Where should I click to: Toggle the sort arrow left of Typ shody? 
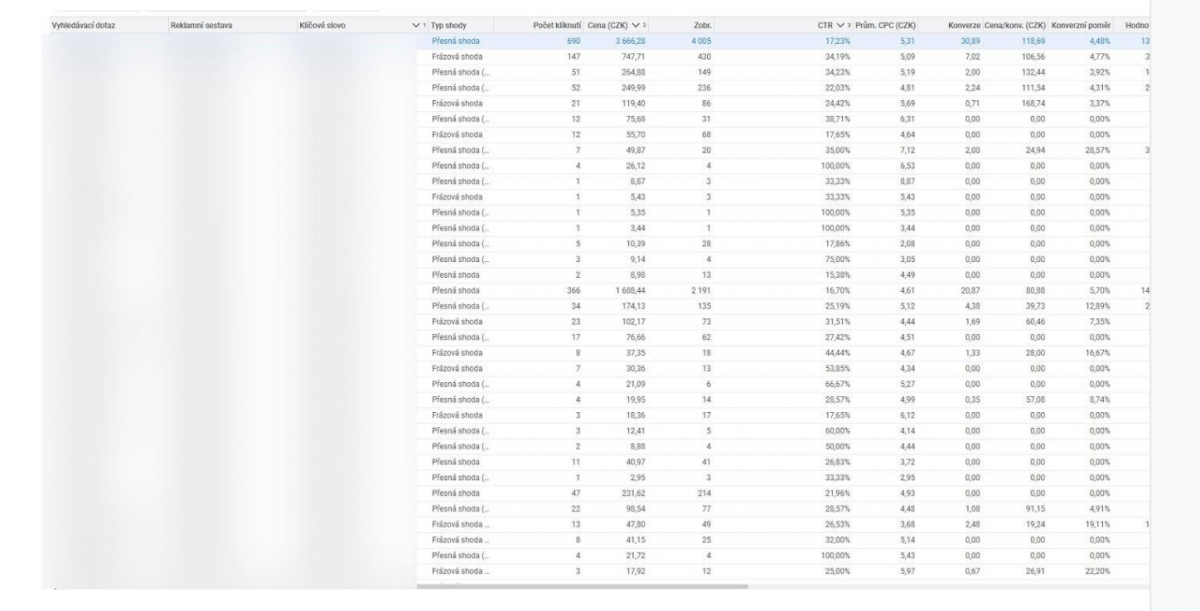pos(417,24)
